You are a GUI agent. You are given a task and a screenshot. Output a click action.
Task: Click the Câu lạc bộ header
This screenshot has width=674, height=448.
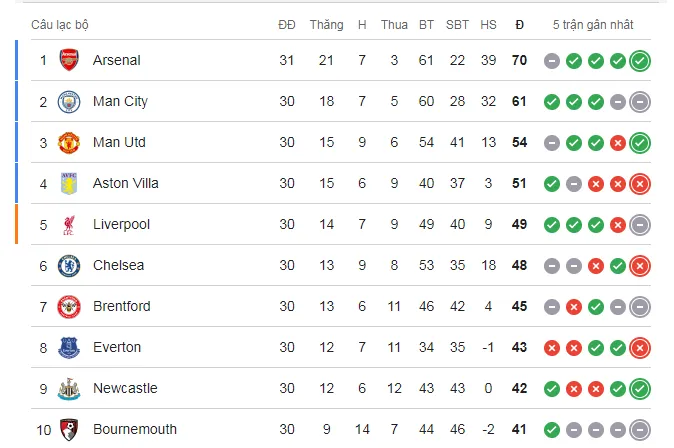[59, 24]
